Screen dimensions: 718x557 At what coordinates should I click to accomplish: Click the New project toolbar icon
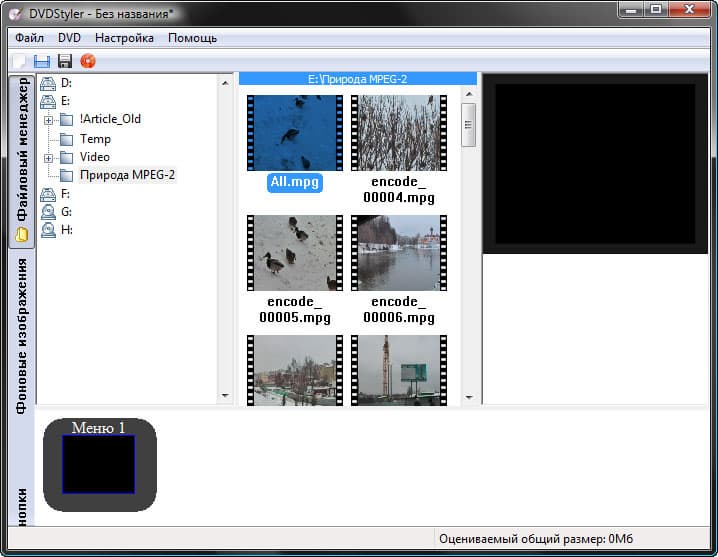click(x=19, y=61)
